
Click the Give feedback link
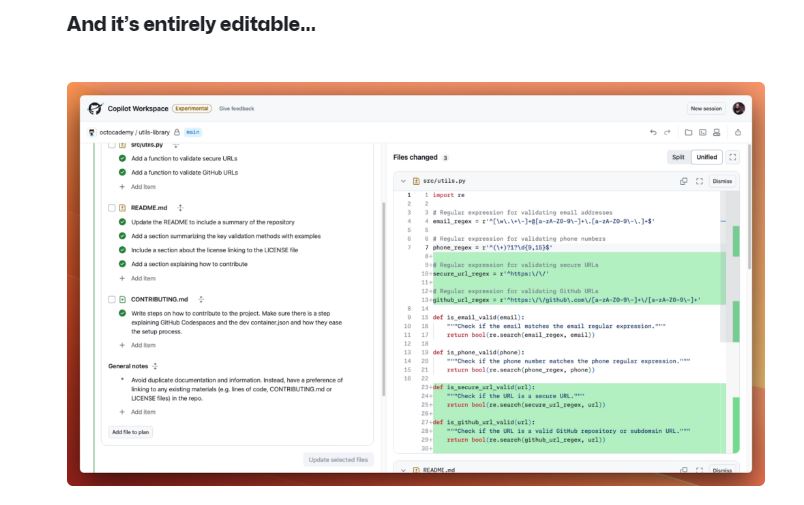237,108
